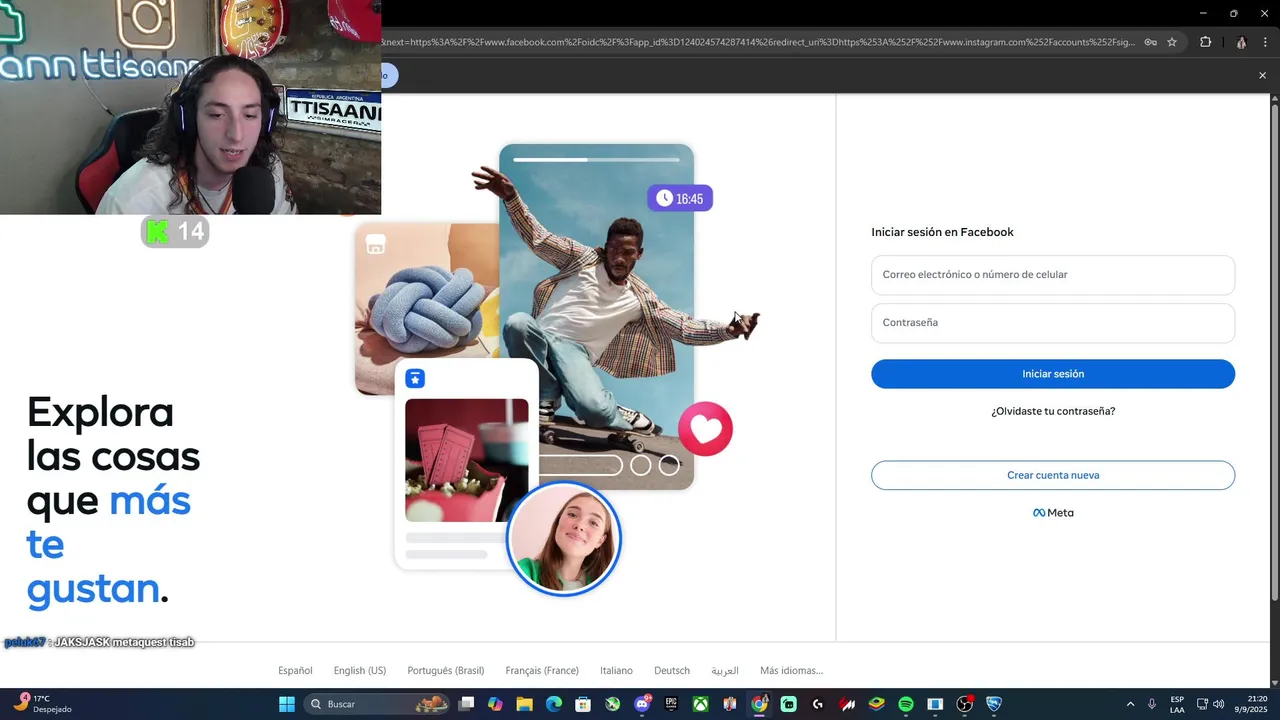The width and height of the screenshot is (1280, 720).
Task: Bookmark this page with the star icon
Action: tap(1172, 42)
